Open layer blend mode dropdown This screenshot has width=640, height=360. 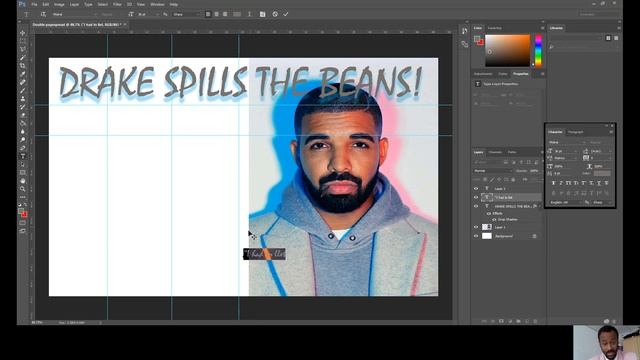[x=493, y=171]
